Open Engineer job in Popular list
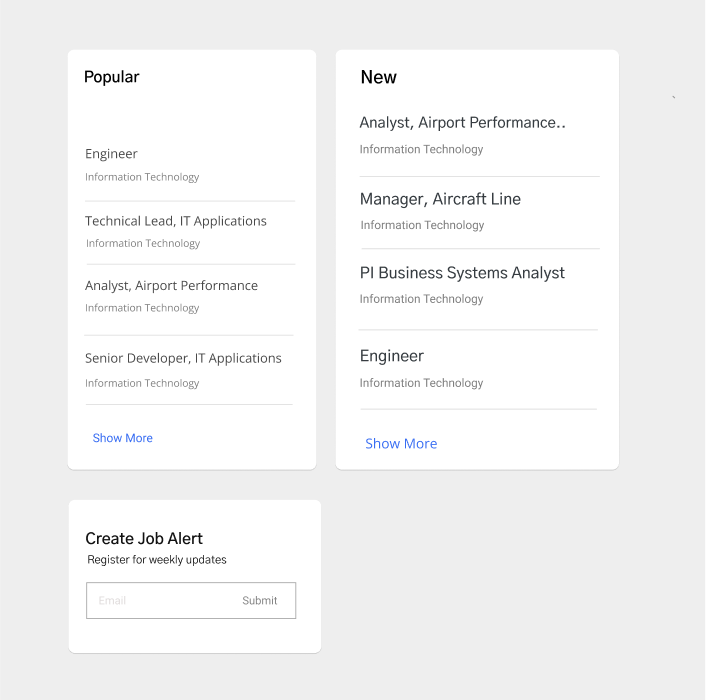Screen dimensions: 706x700 coord(112,154)
